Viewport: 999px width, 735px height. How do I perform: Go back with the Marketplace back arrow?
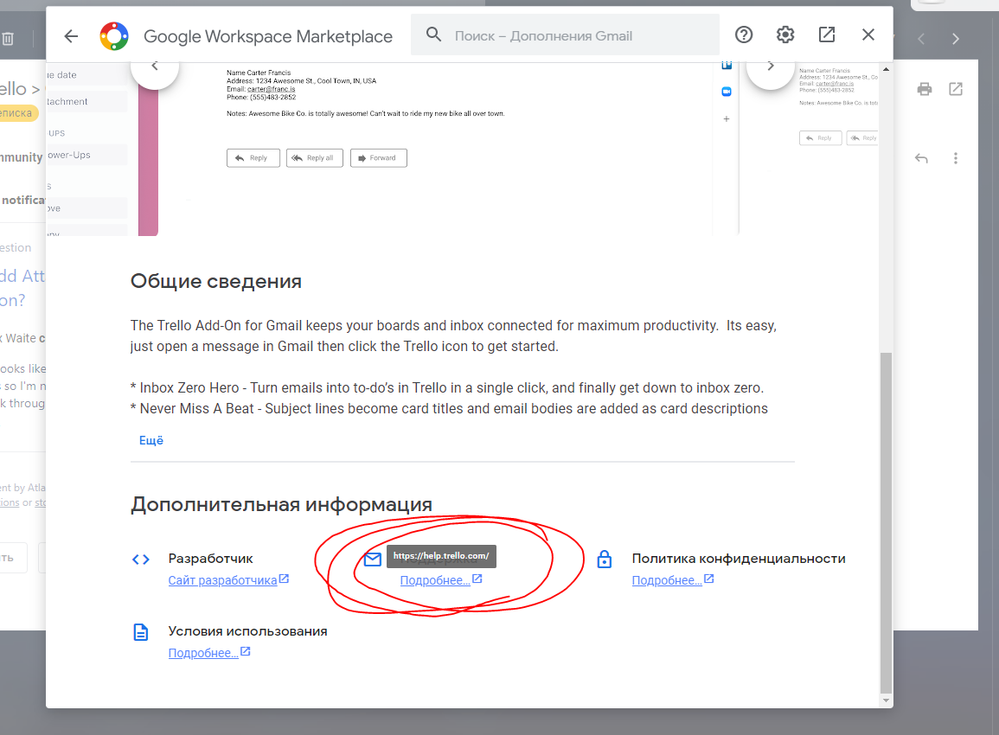click(x=71, y=36)
